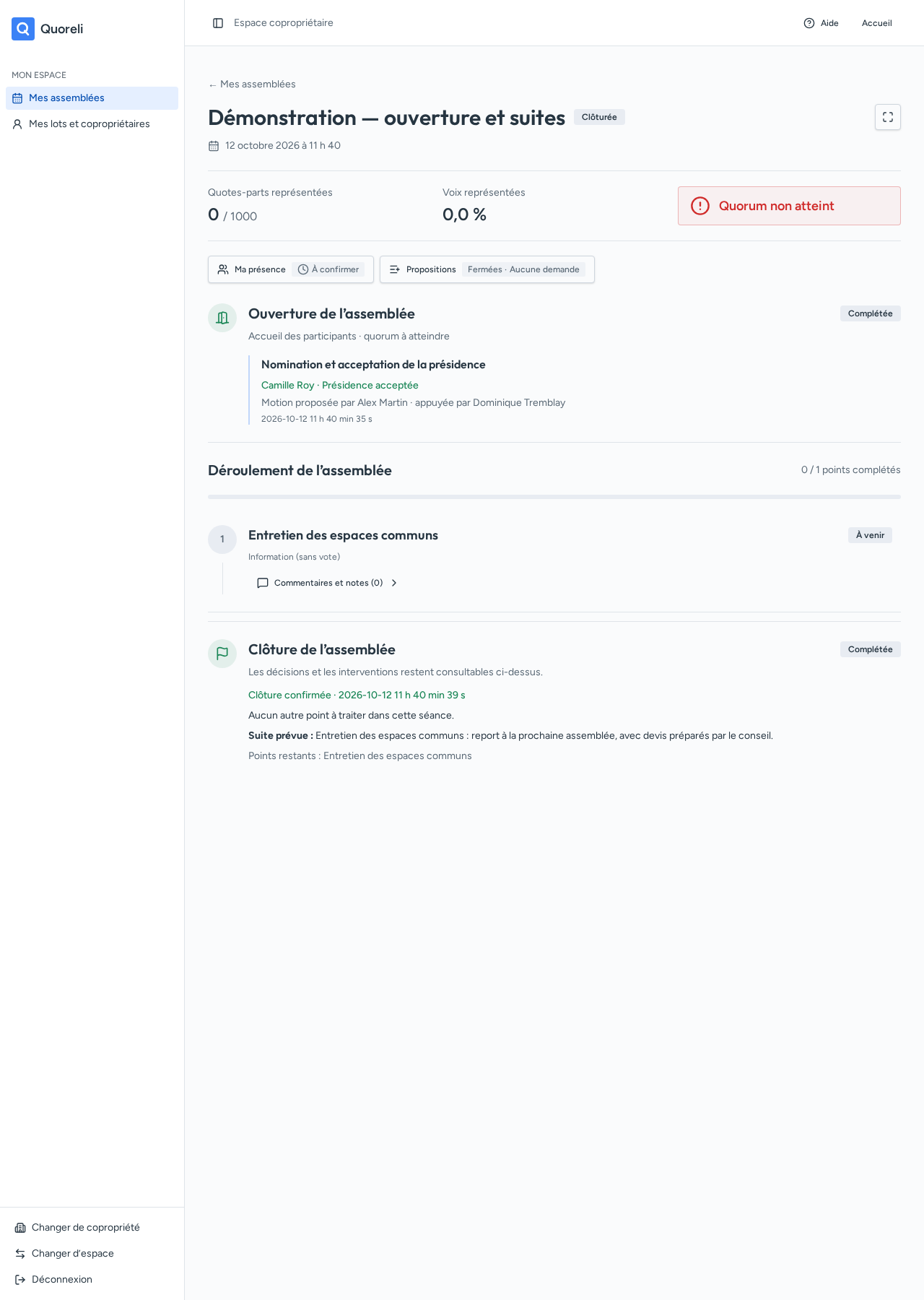Open Mes assemblées in the sidebar
Screen dimensions: 924x1300
(92, 98)
